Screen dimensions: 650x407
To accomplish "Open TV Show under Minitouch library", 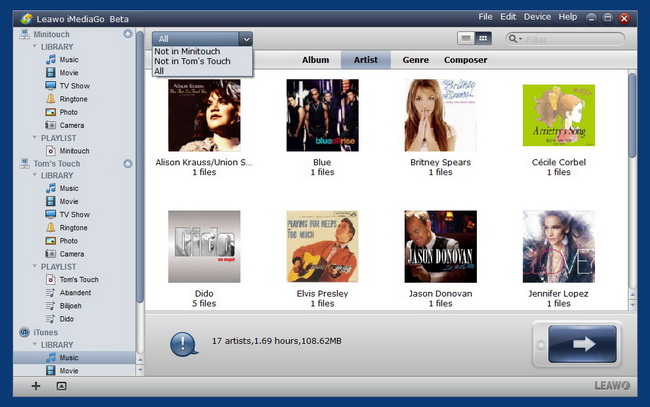I will pyautogui.click(x=68, y=86).
